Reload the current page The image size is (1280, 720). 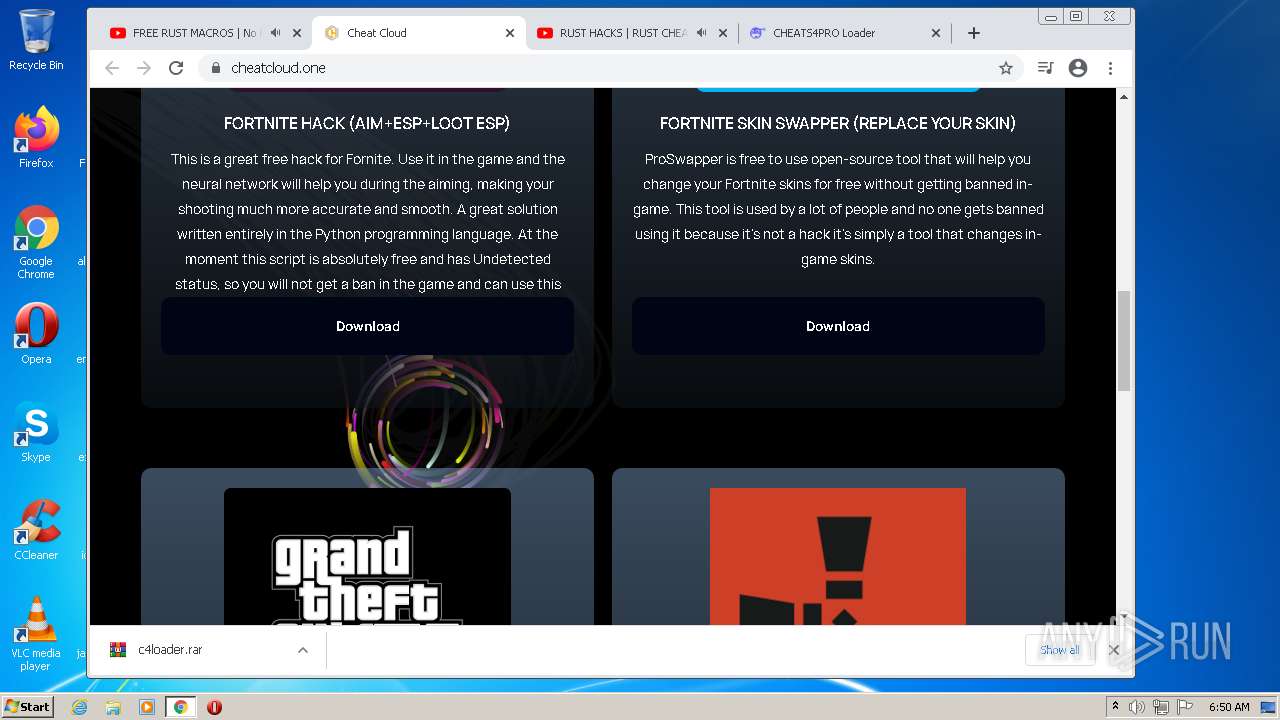coord(176,68)
